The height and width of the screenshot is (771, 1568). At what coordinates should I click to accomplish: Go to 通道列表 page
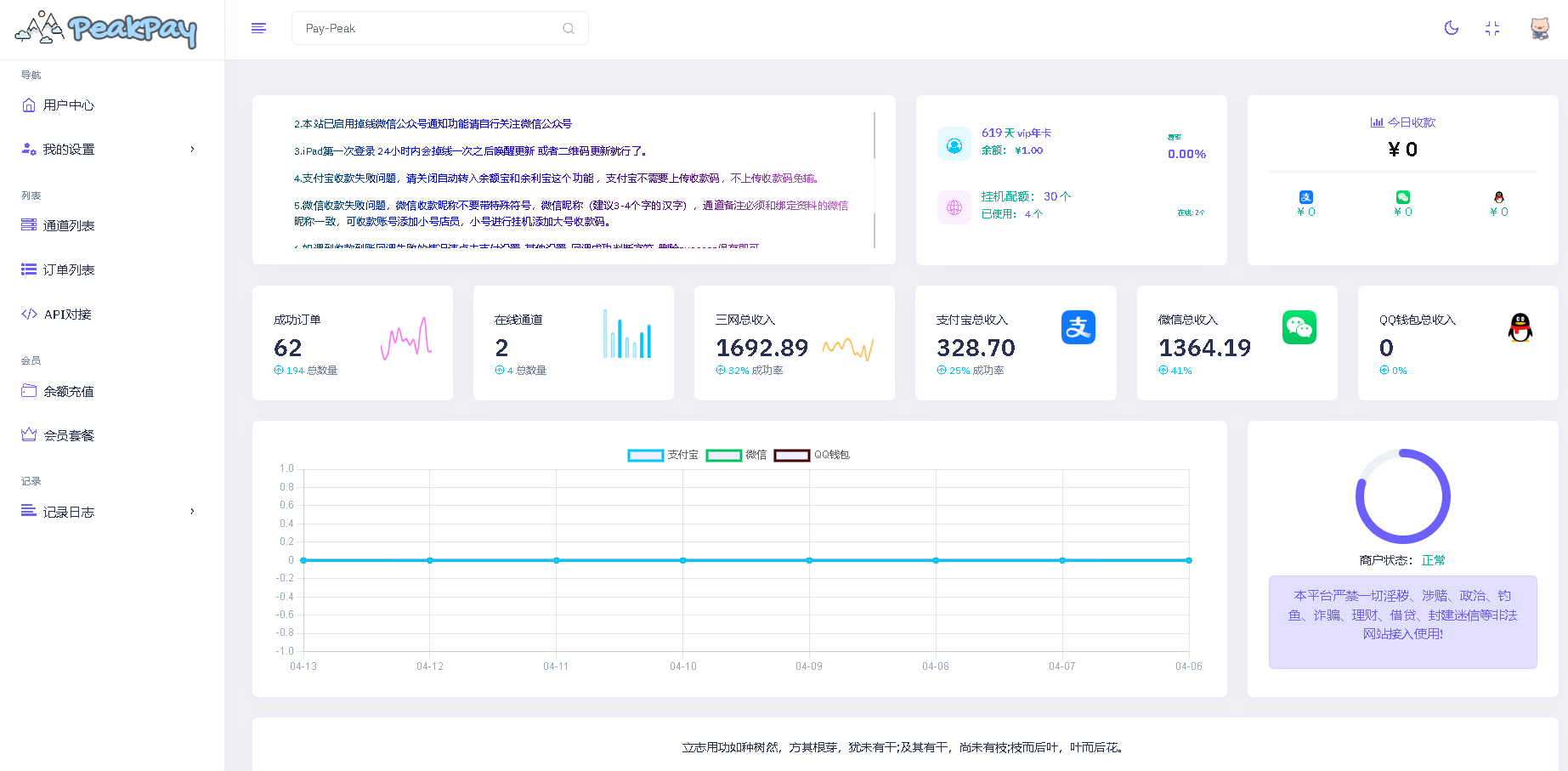pyautogui.click(x=68, y=225)
